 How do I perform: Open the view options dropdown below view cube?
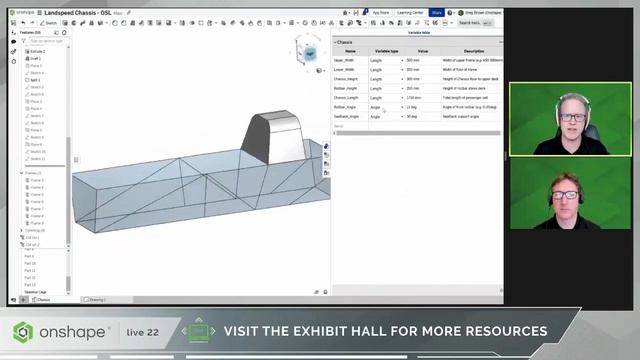pos(321,70)
